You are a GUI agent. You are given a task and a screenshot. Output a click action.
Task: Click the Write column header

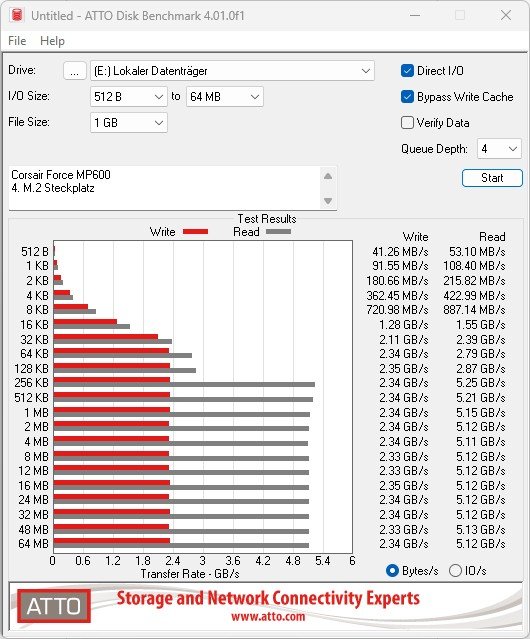[416, 237]
